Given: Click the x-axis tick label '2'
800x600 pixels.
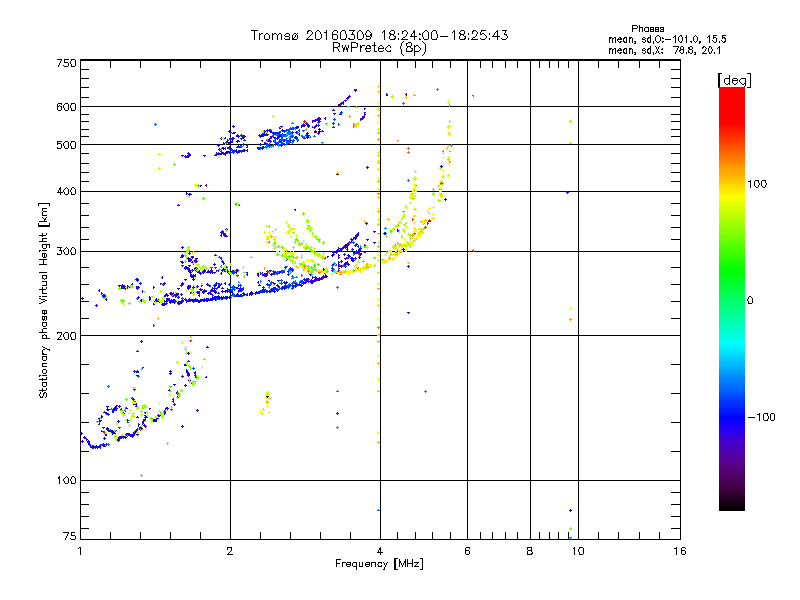Looking at the screenshot, I should (230, 551).
